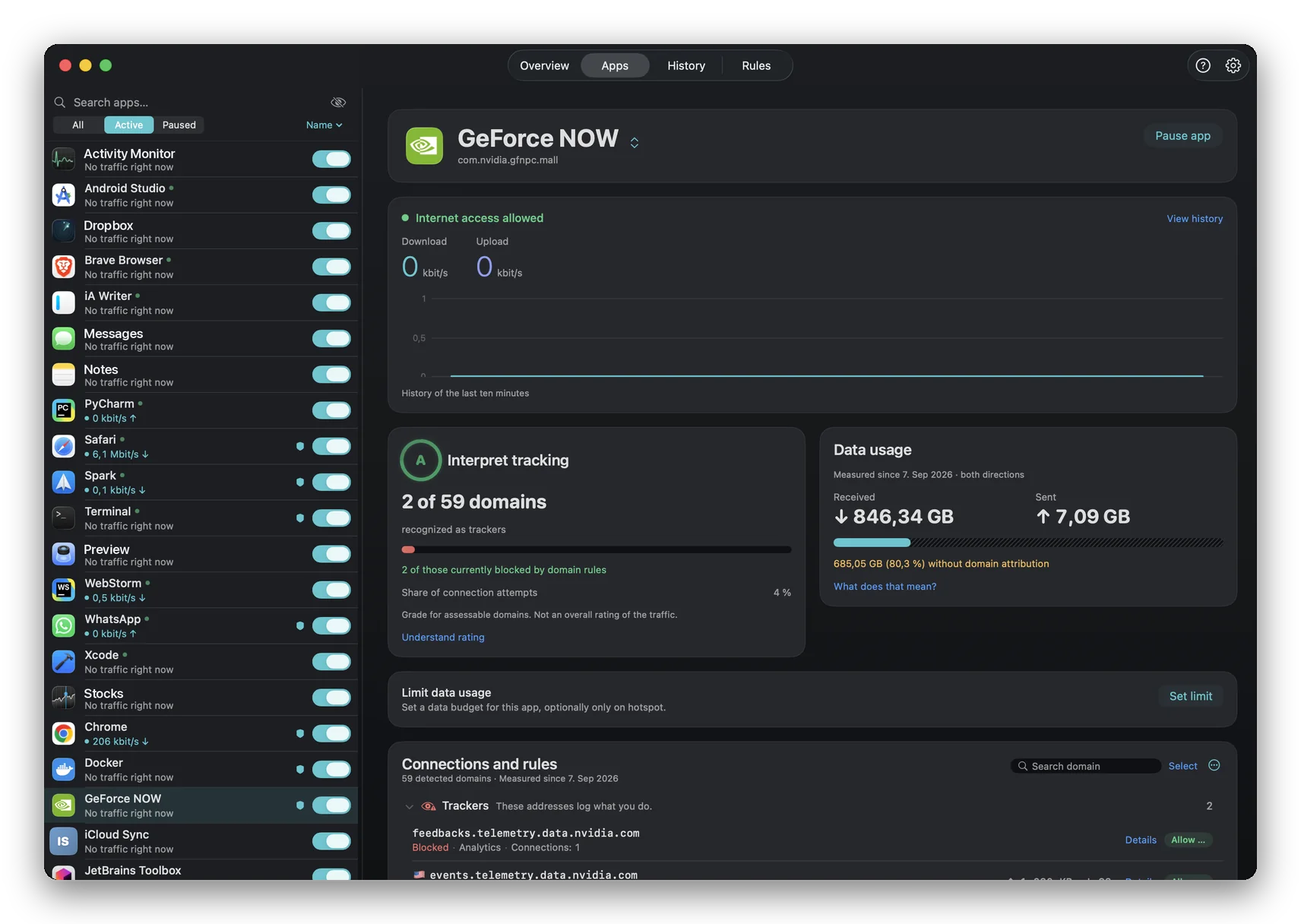Select the Docker whale icon
Image resolution: width=1301 pixels, height=924 pixels.
click(x=64, y=769)
